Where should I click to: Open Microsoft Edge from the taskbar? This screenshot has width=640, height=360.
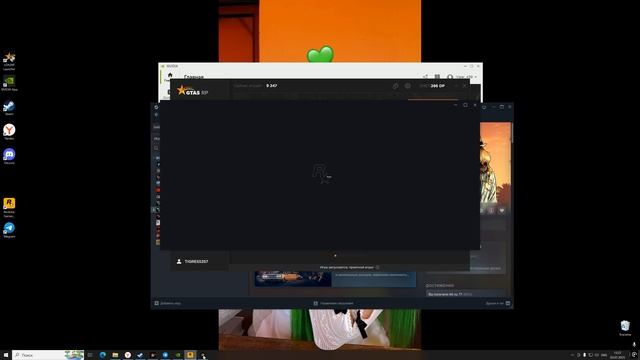[103, 355]
